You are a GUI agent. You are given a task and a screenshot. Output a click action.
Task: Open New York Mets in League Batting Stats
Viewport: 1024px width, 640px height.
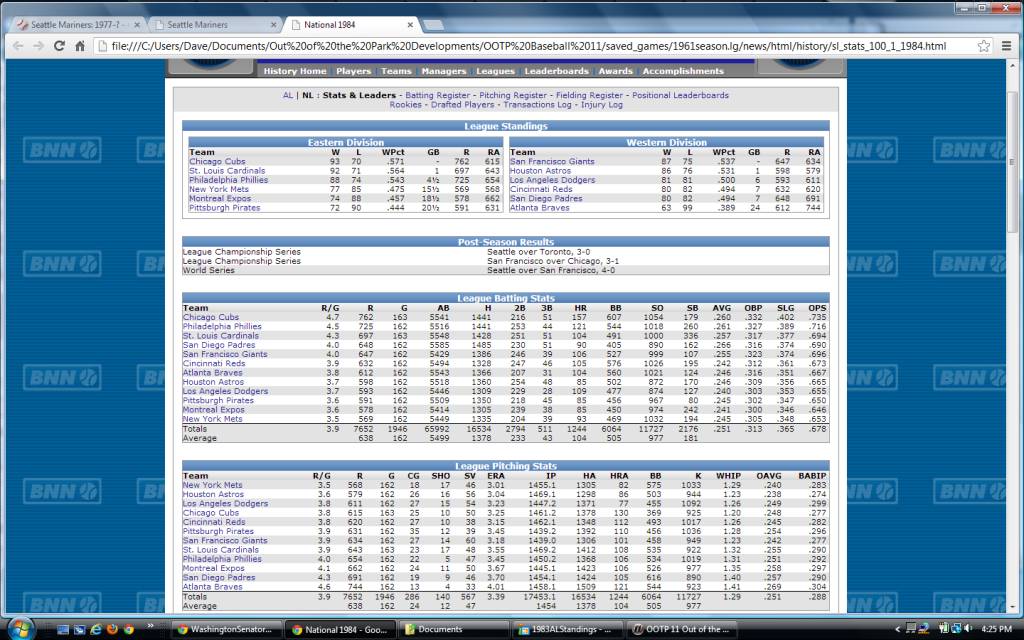click(212, 419)
